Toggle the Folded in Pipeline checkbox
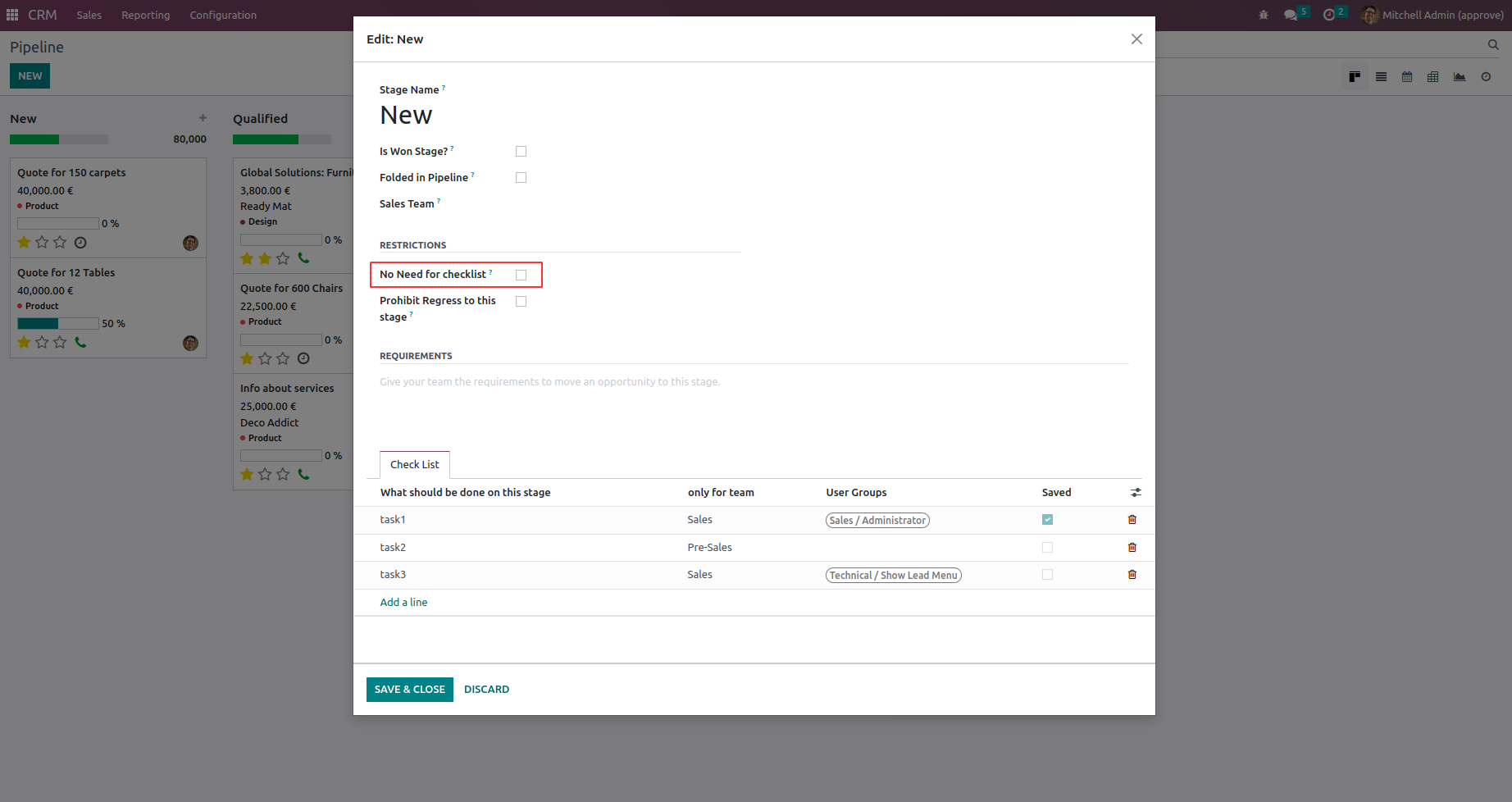 521,178
